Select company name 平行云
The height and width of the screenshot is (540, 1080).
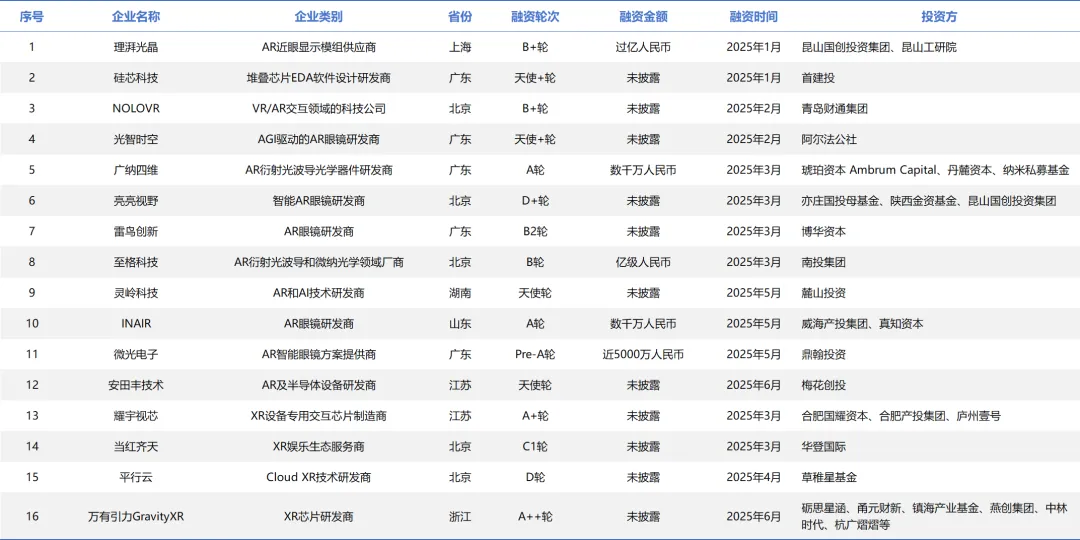point(136,477)
